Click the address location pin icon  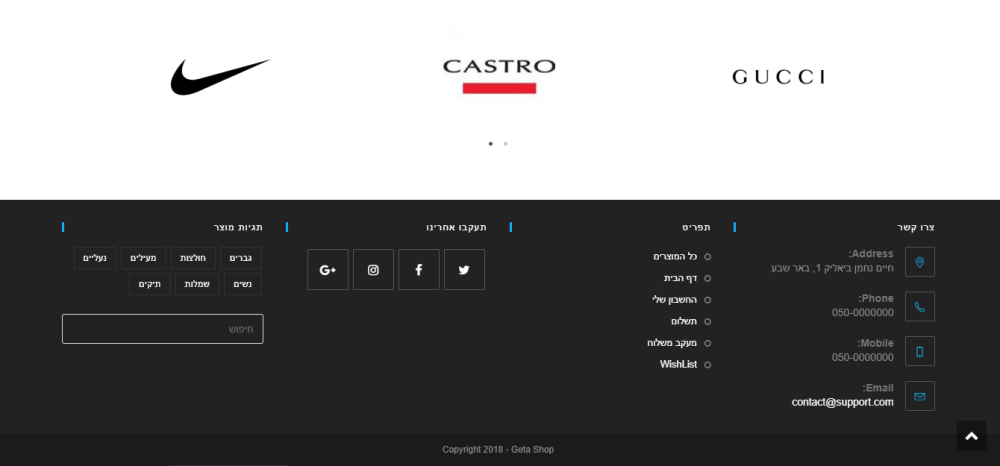[920, 262]
